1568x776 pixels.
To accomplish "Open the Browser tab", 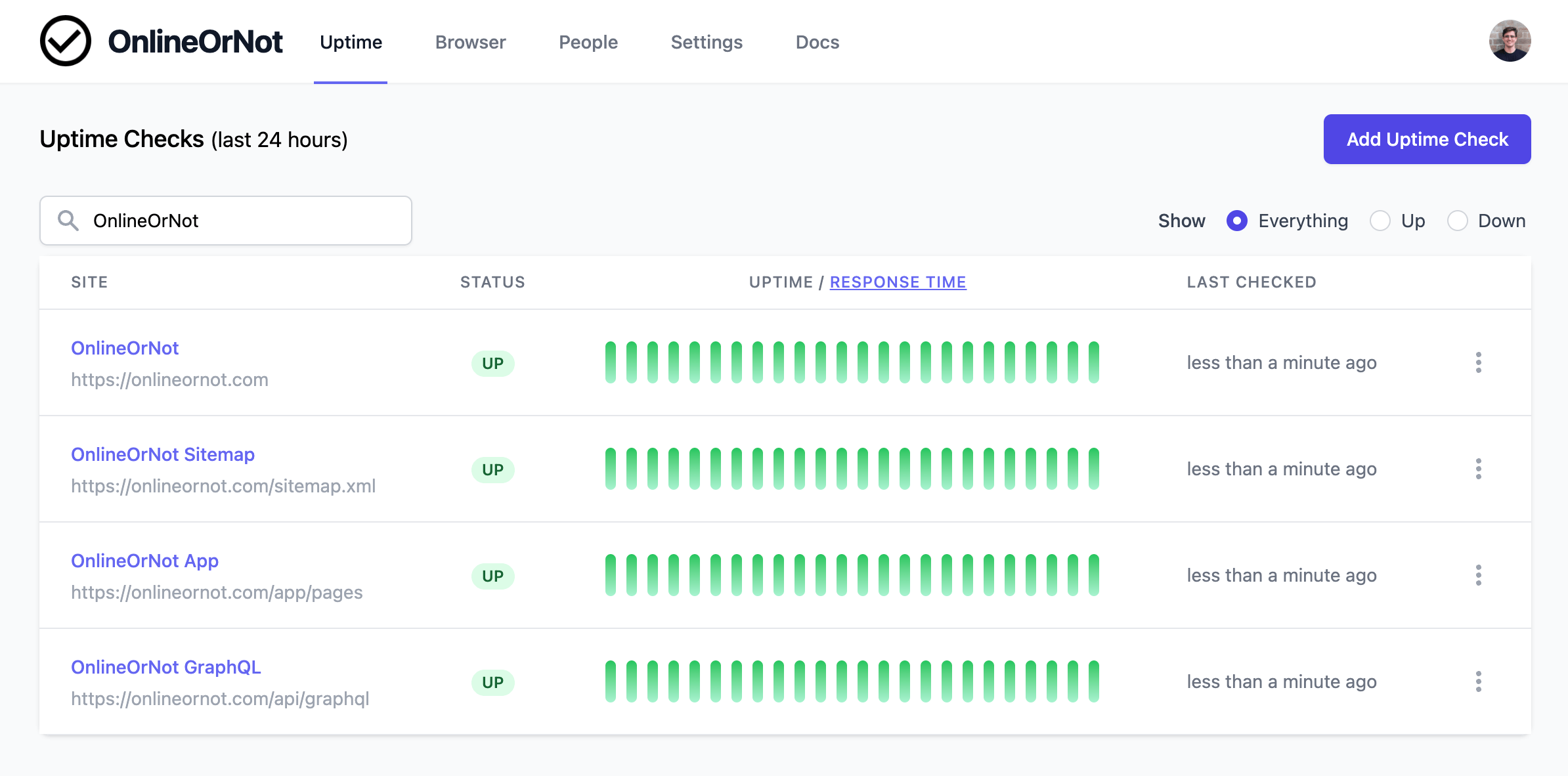I will point(470,42).
